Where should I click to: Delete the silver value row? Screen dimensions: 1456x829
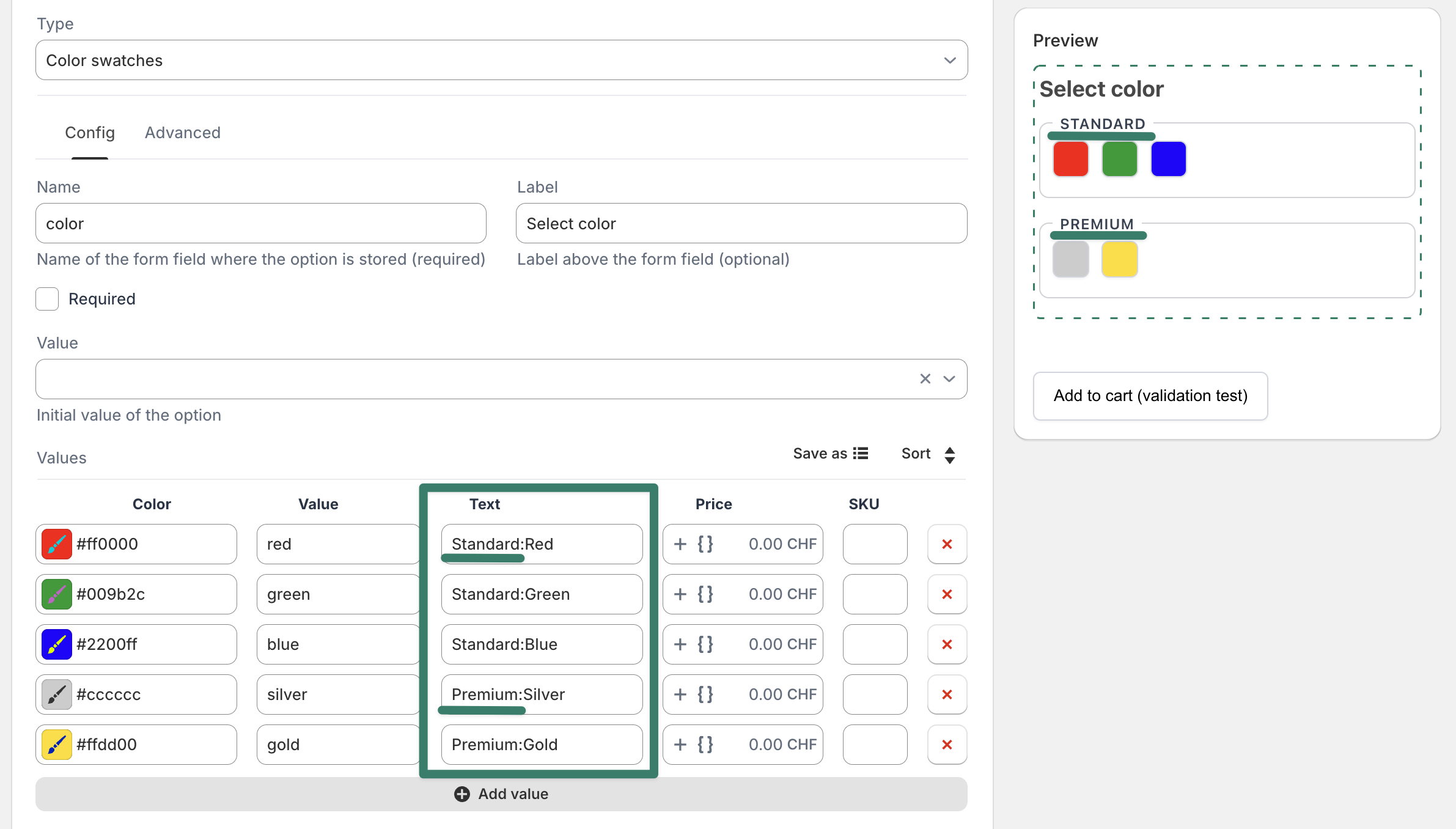[947, 695]
